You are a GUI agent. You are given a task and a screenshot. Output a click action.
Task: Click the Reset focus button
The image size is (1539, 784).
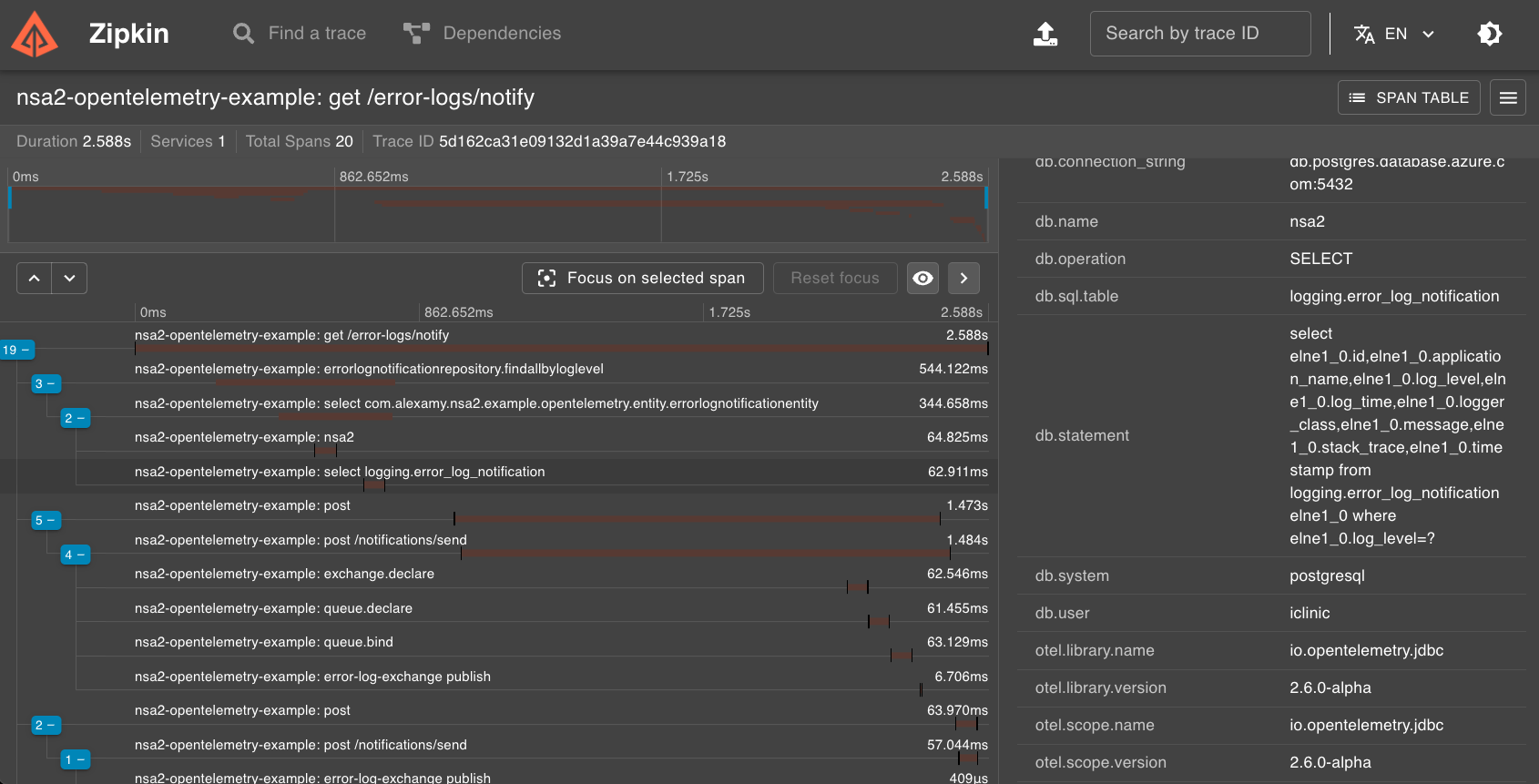(835, 278)
